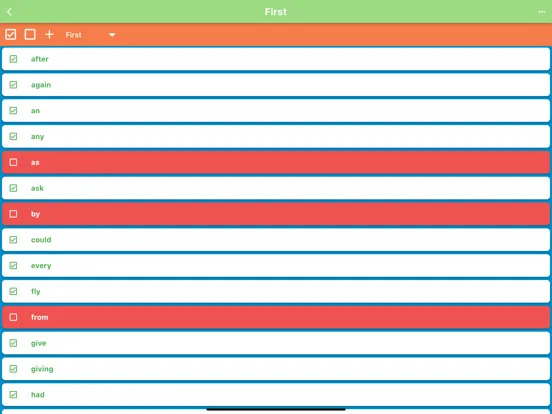
Task: Uncheck the word 'after'
Action: (13, 59)
